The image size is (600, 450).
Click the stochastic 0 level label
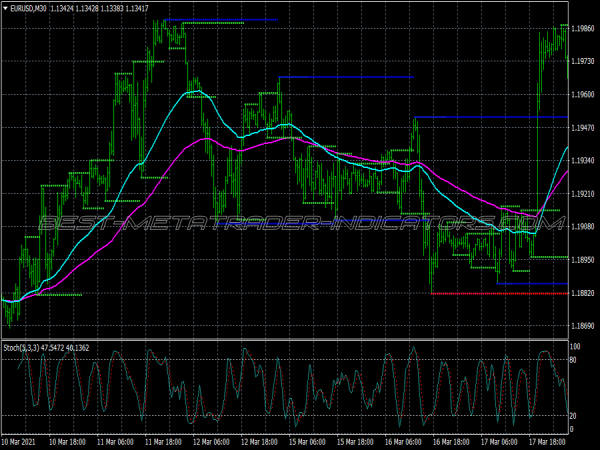tap(572, 429)
